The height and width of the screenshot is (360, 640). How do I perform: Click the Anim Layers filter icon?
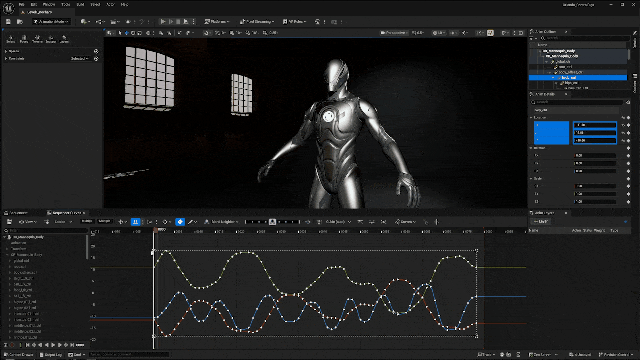625,222
